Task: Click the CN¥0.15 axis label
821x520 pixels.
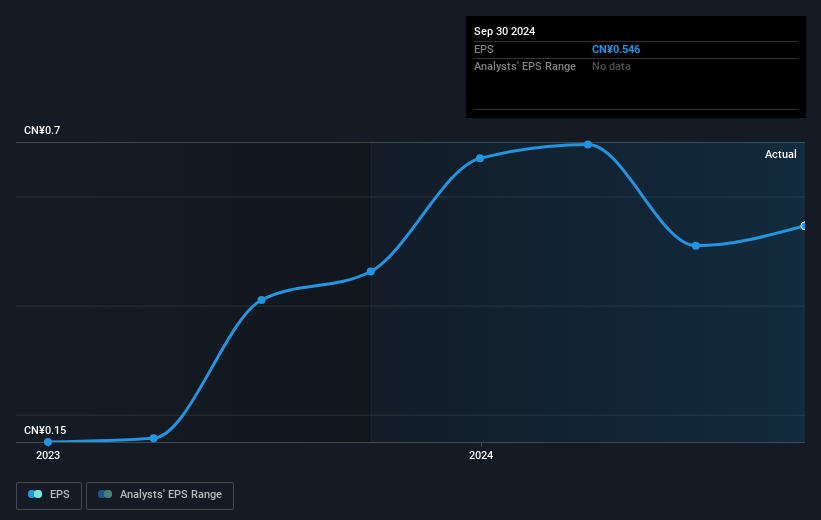Action: coord(45,430)
